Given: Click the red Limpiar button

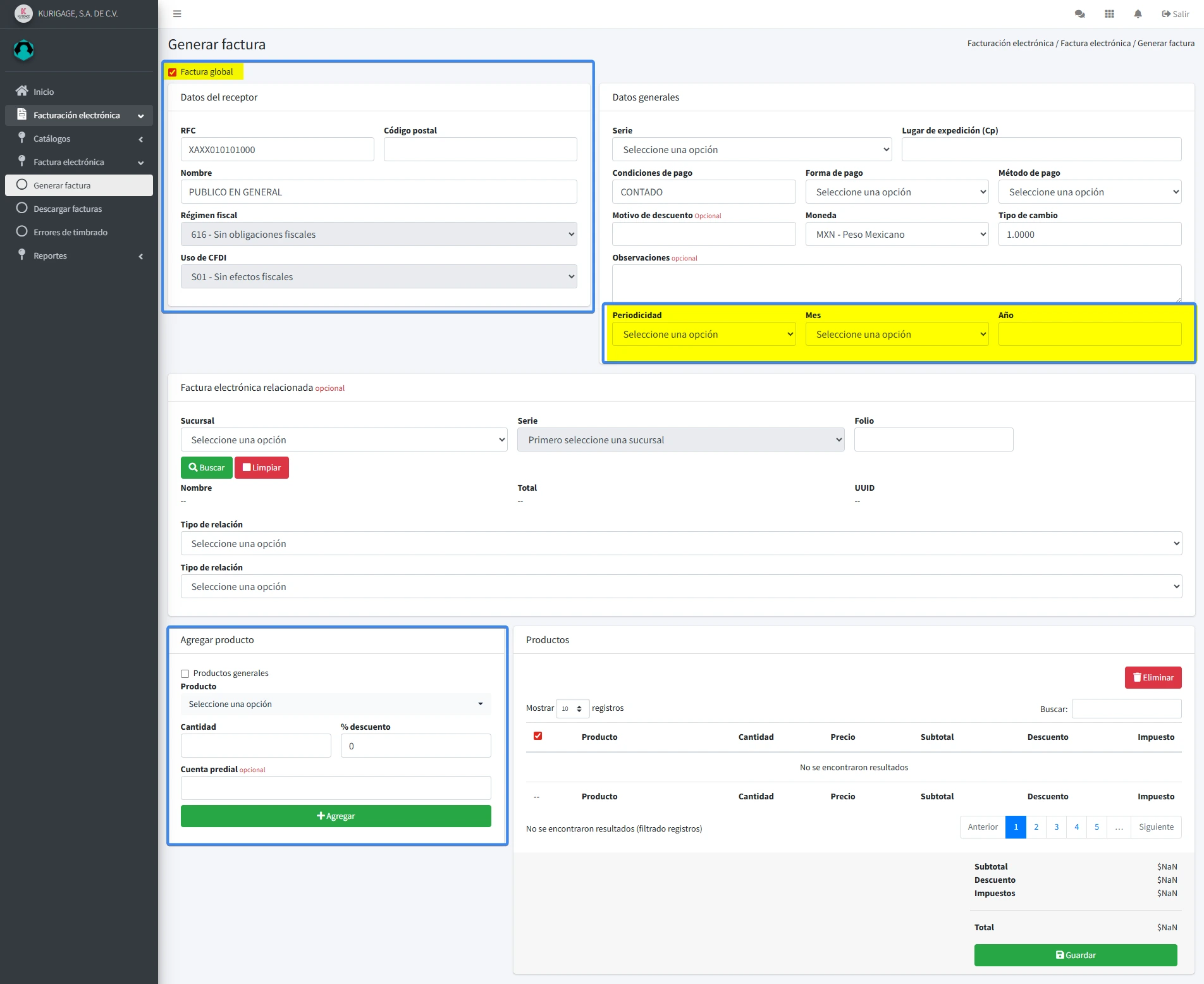Looking at the screenshot, I should [x=262, y=468].
